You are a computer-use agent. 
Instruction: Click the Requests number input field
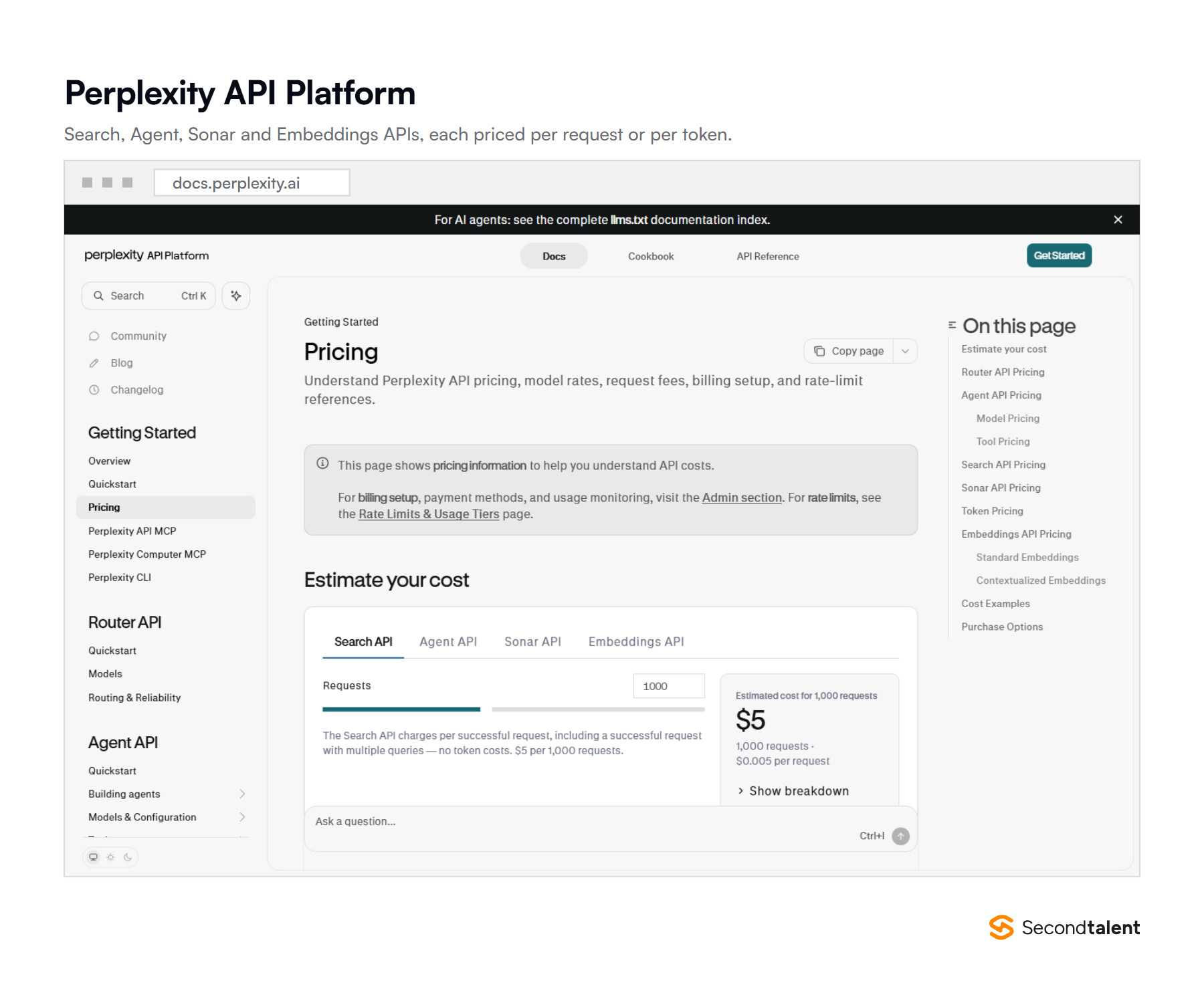click(669, 686)
